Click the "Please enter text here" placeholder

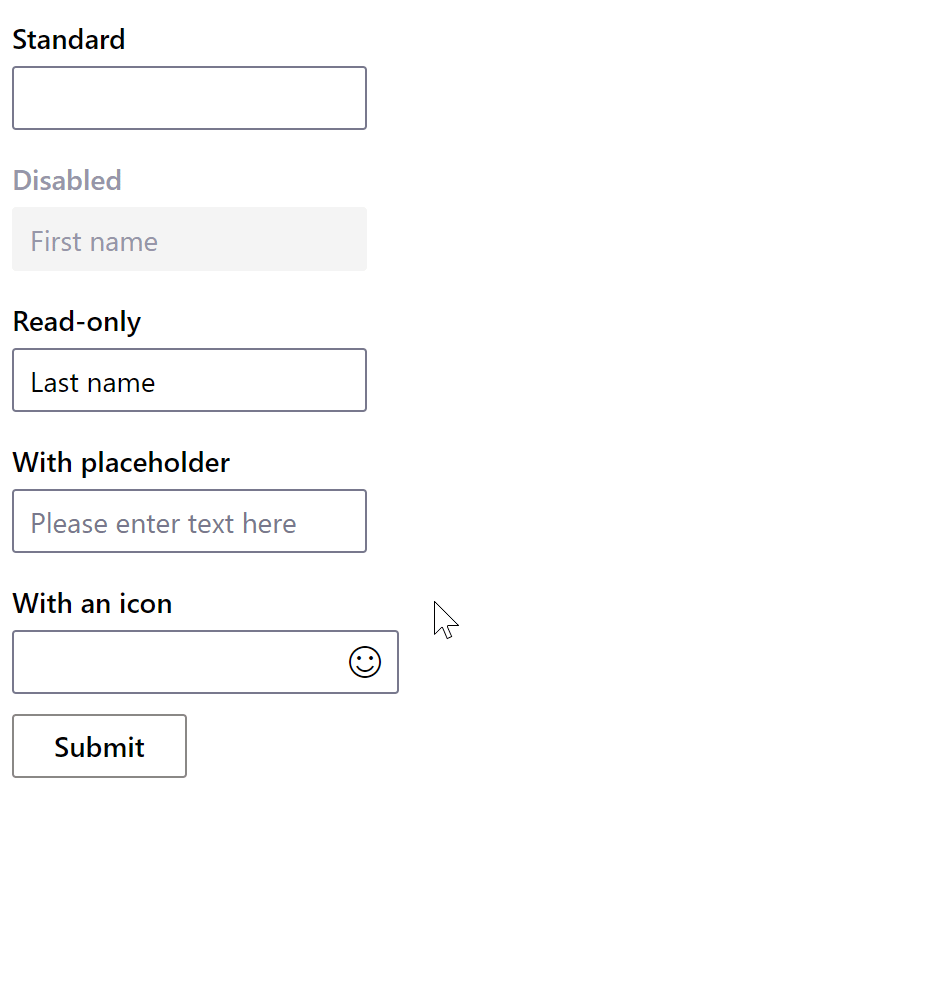[163, 524]
